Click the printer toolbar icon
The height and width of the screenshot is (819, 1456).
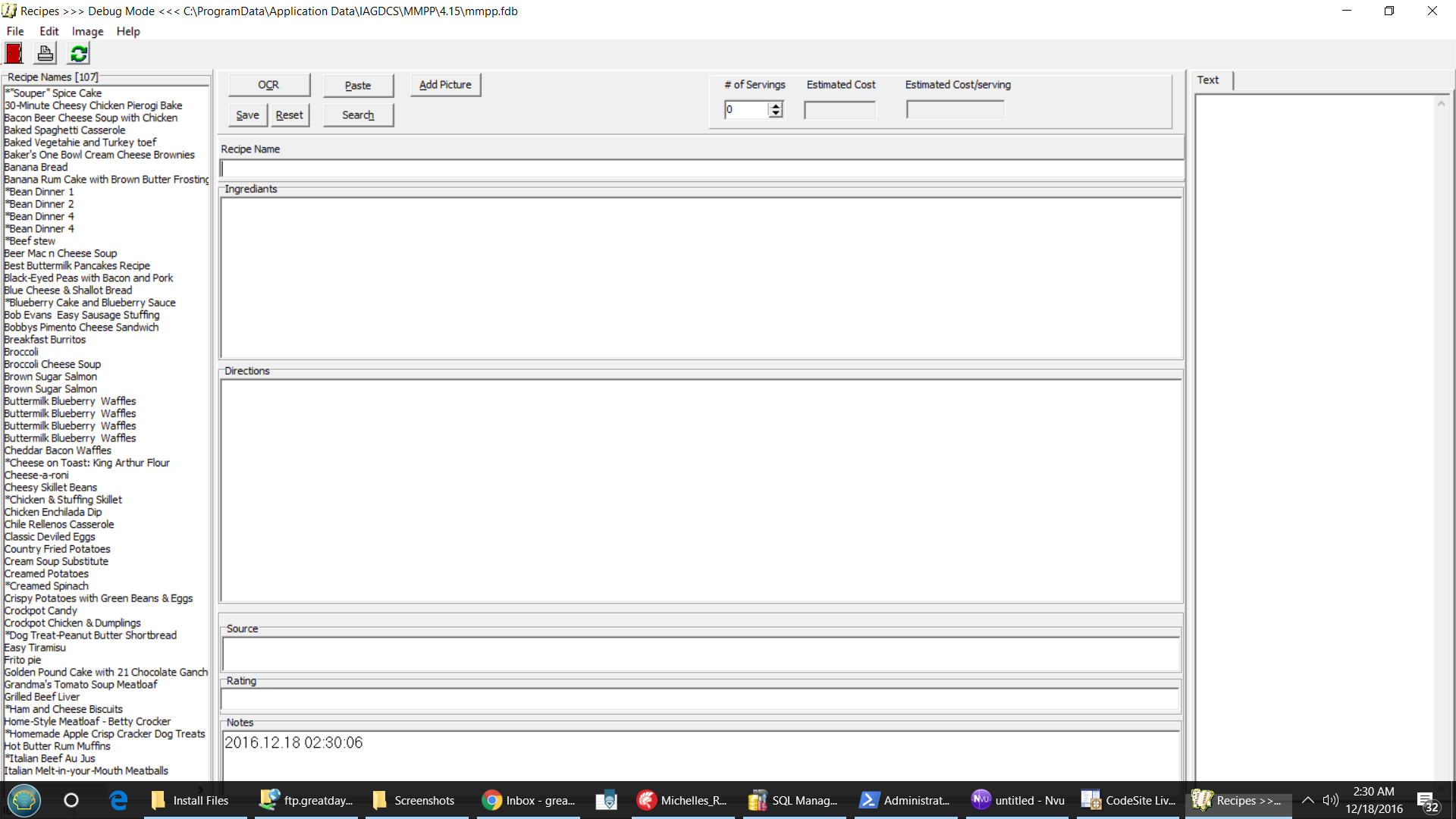pos(45,54)
